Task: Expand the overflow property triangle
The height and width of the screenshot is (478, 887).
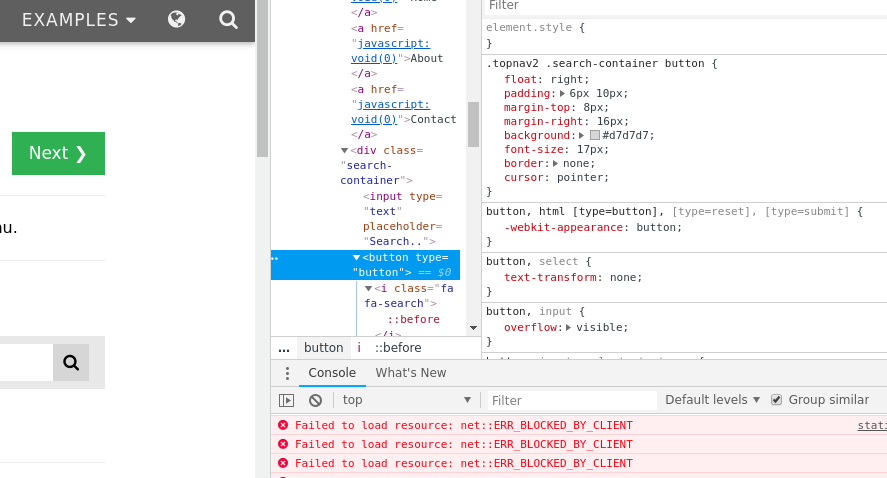Action: coord(568,327)
